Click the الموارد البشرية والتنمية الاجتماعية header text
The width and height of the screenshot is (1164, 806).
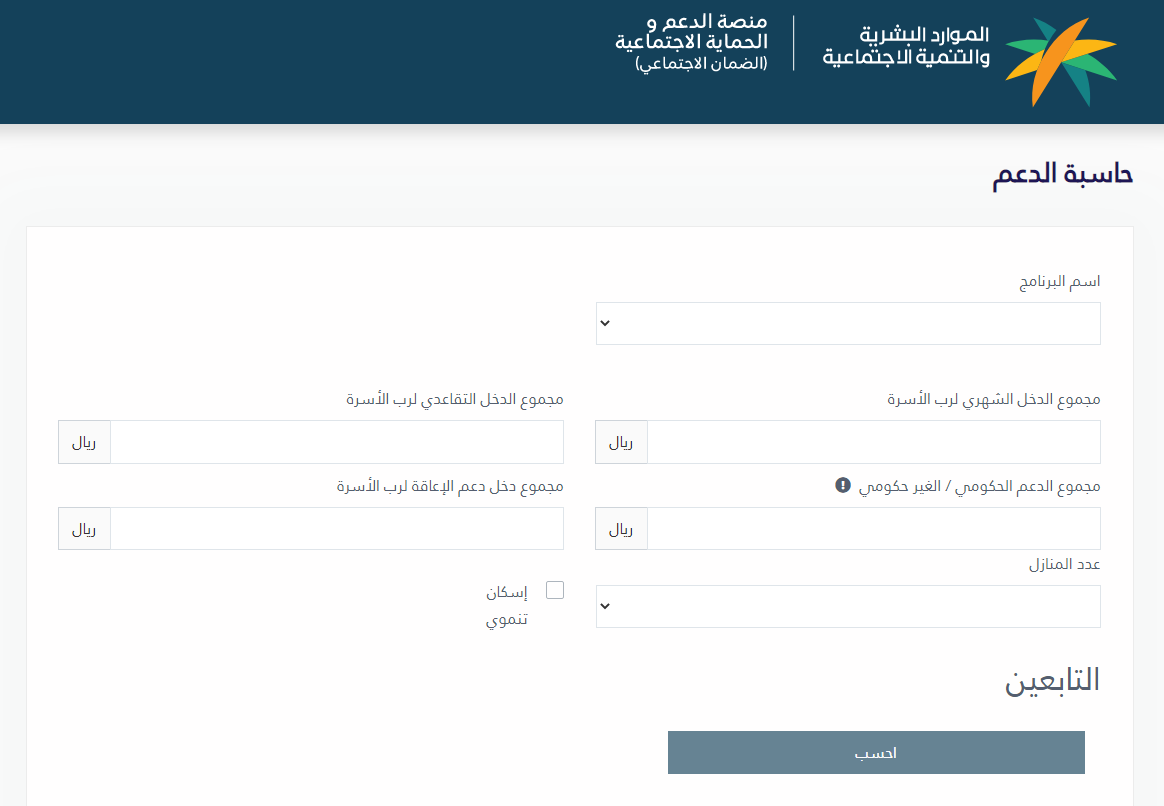pyautogui.click(x=906, y=47)
